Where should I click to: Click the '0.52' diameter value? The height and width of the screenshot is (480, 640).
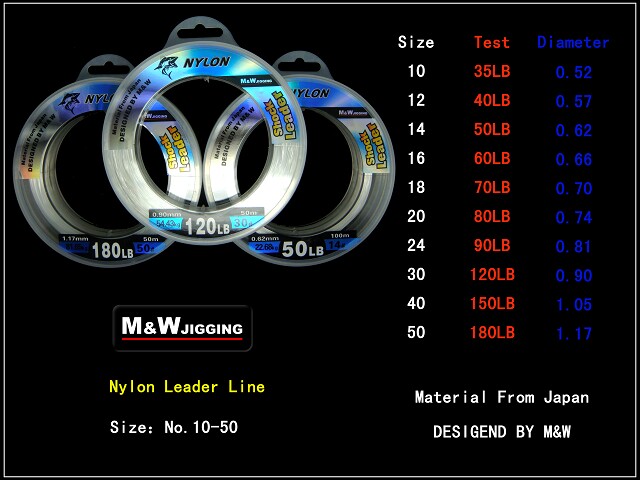pos(573,73)
